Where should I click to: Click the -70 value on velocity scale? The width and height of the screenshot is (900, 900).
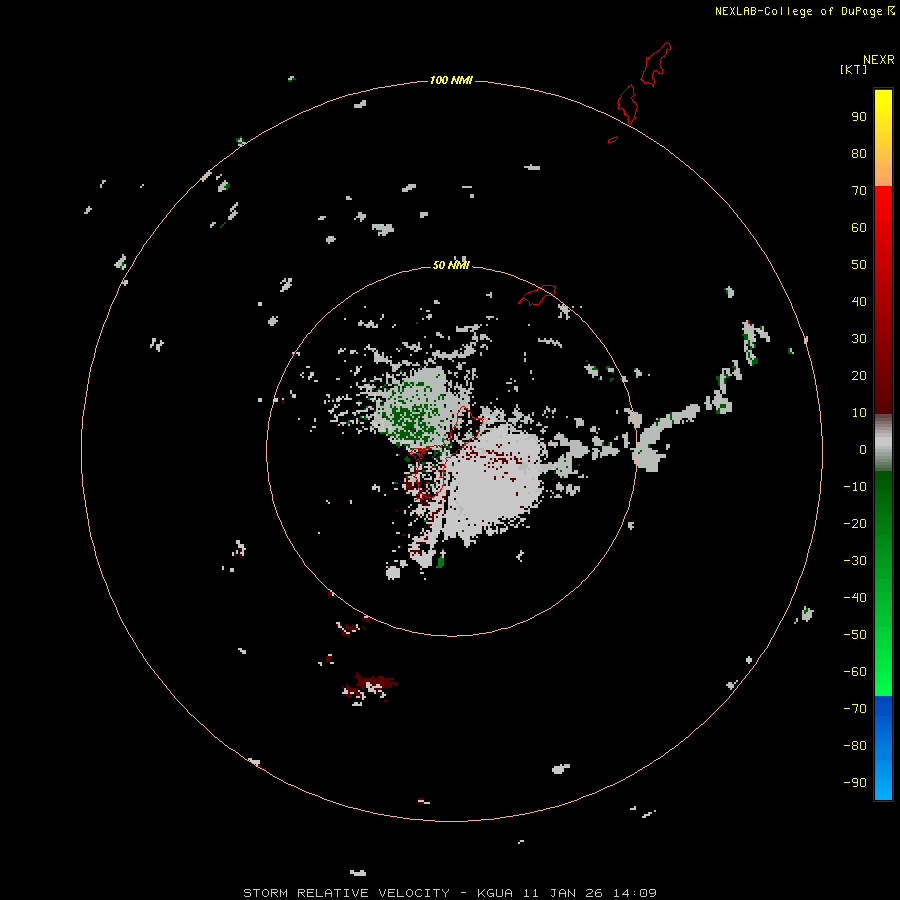coord(855,709)
